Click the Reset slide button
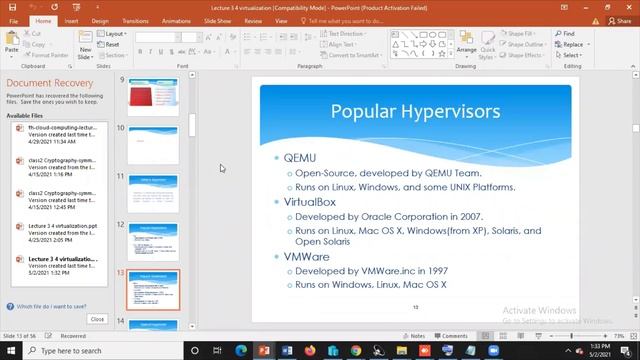The width and height of the screenshot is (640, 360). click(x=109, y=44)
